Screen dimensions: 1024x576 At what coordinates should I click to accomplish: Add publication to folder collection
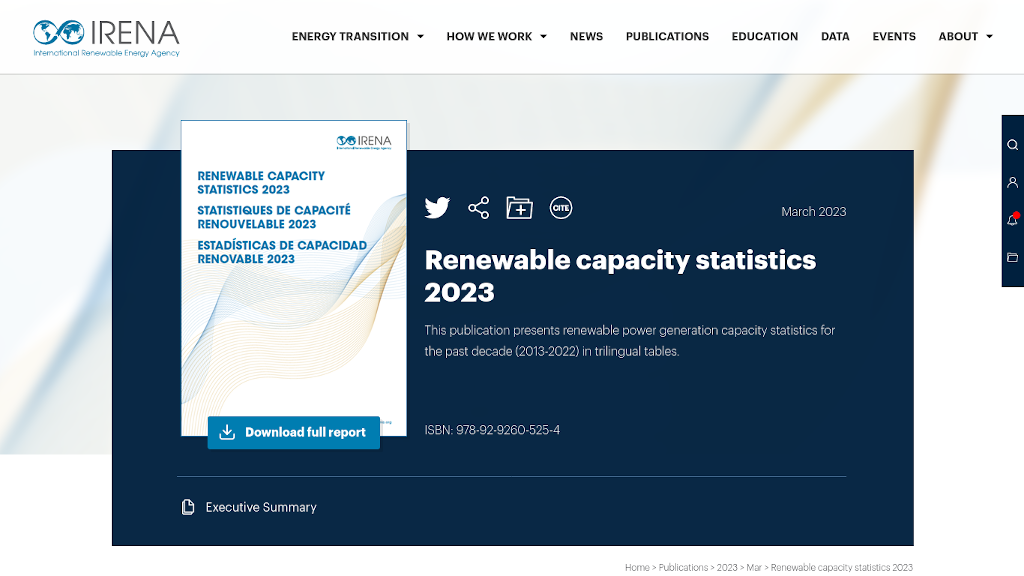click(x=519, y=208)
